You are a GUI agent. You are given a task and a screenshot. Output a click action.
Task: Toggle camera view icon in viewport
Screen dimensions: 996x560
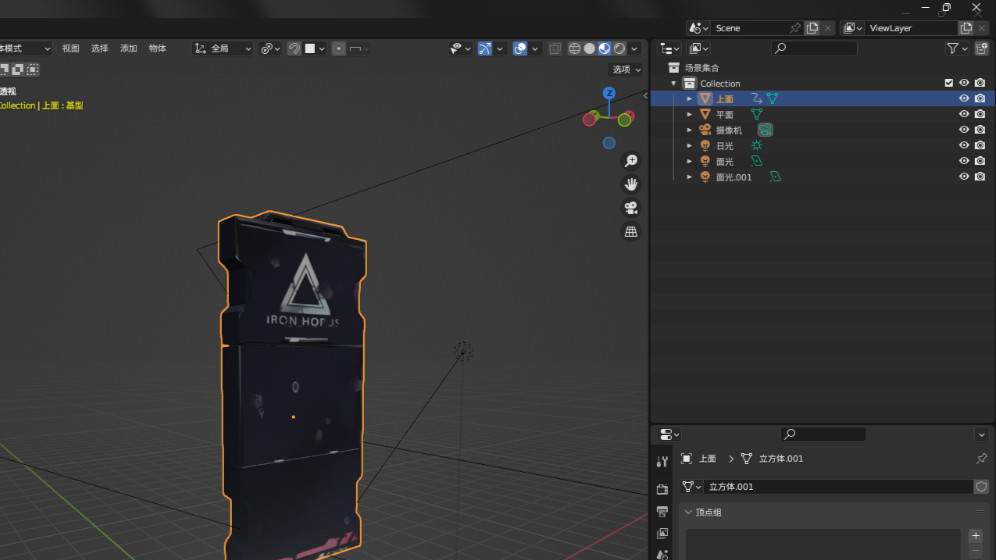[631, 208]
